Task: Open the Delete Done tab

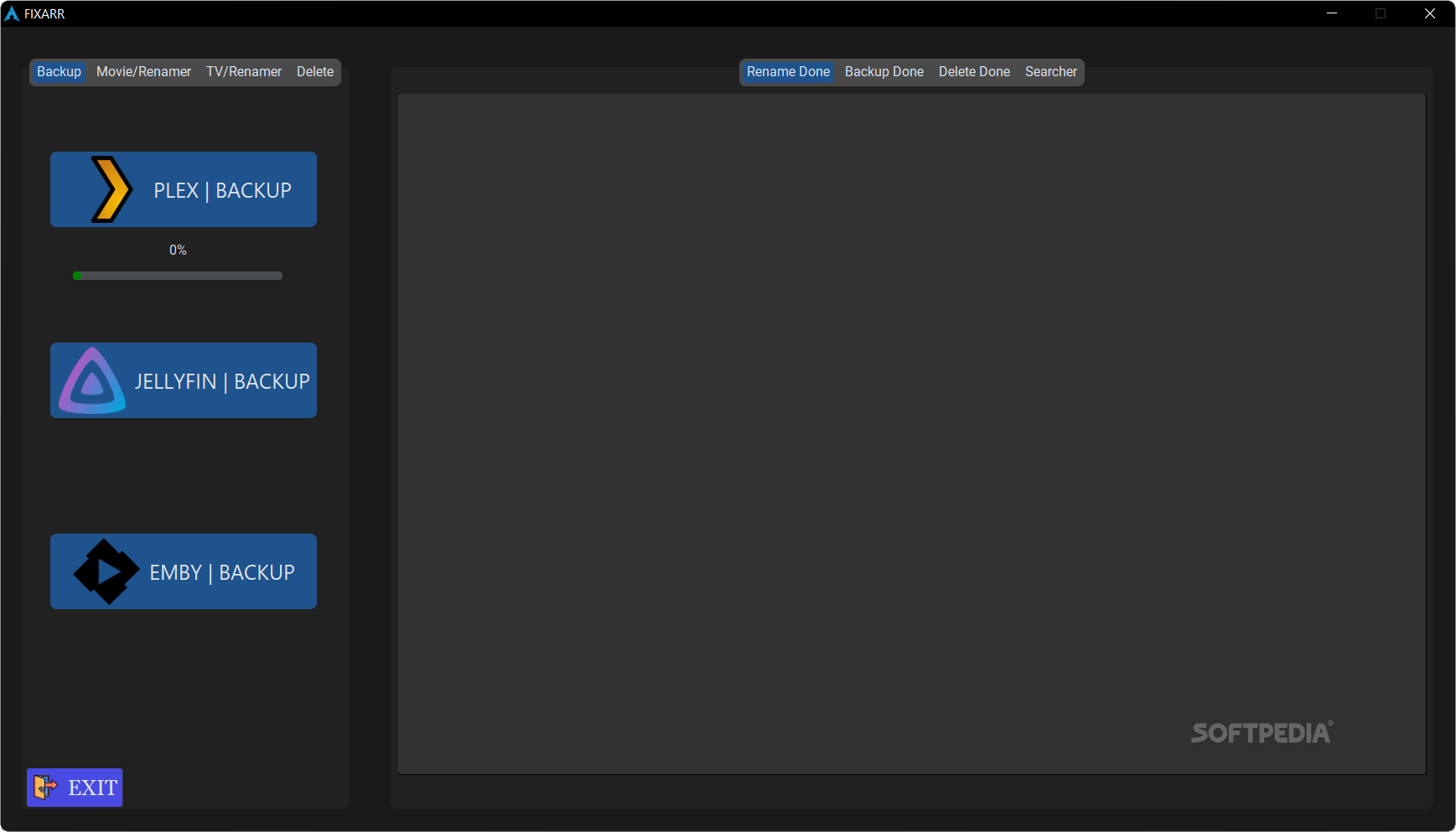Action: [974, 72]
